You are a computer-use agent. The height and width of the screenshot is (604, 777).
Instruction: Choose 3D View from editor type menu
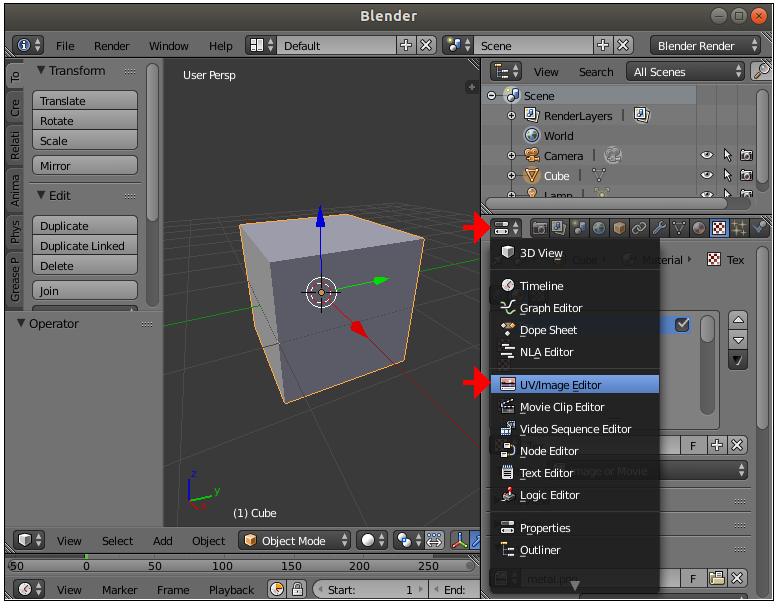point(575,253)
